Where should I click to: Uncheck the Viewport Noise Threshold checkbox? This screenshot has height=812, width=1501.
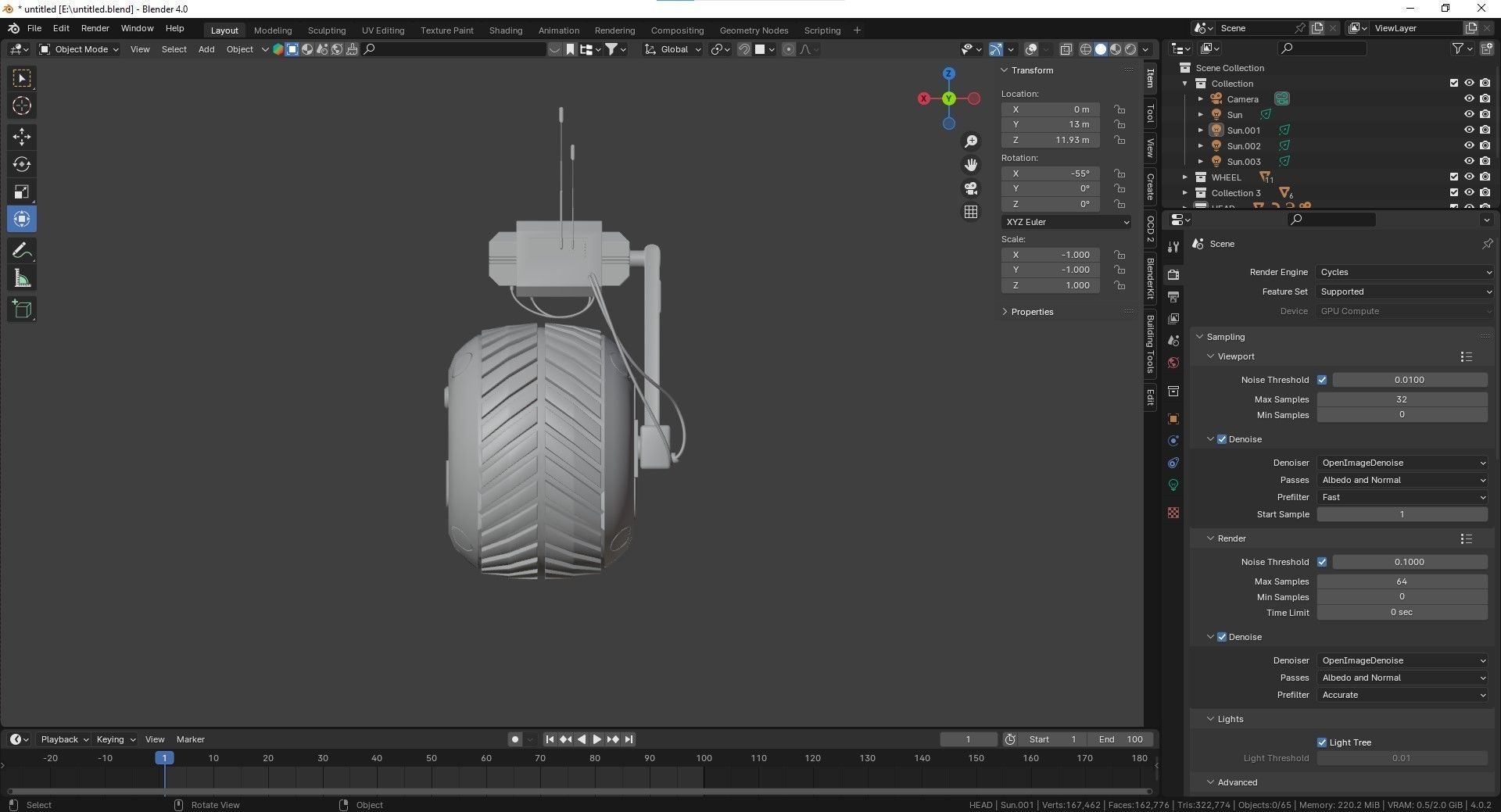tap(1322, 380)
